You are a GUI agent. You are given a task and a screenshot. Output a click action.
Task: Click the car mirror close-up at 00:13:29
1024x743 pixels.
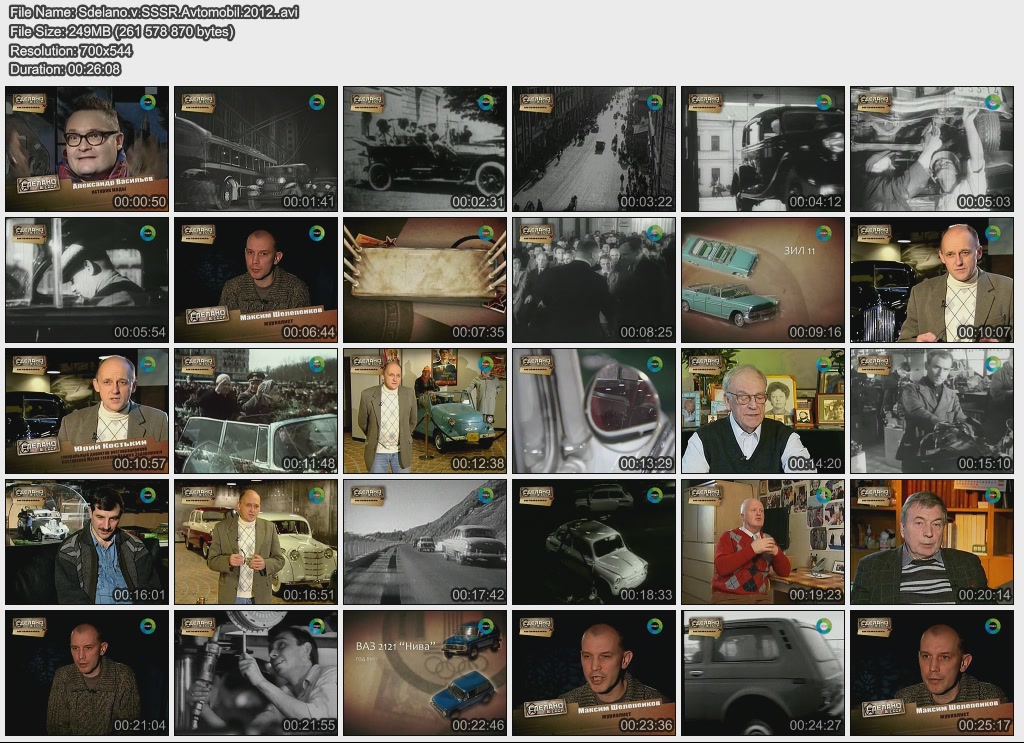pyautogui.click(x=593, y=411)
